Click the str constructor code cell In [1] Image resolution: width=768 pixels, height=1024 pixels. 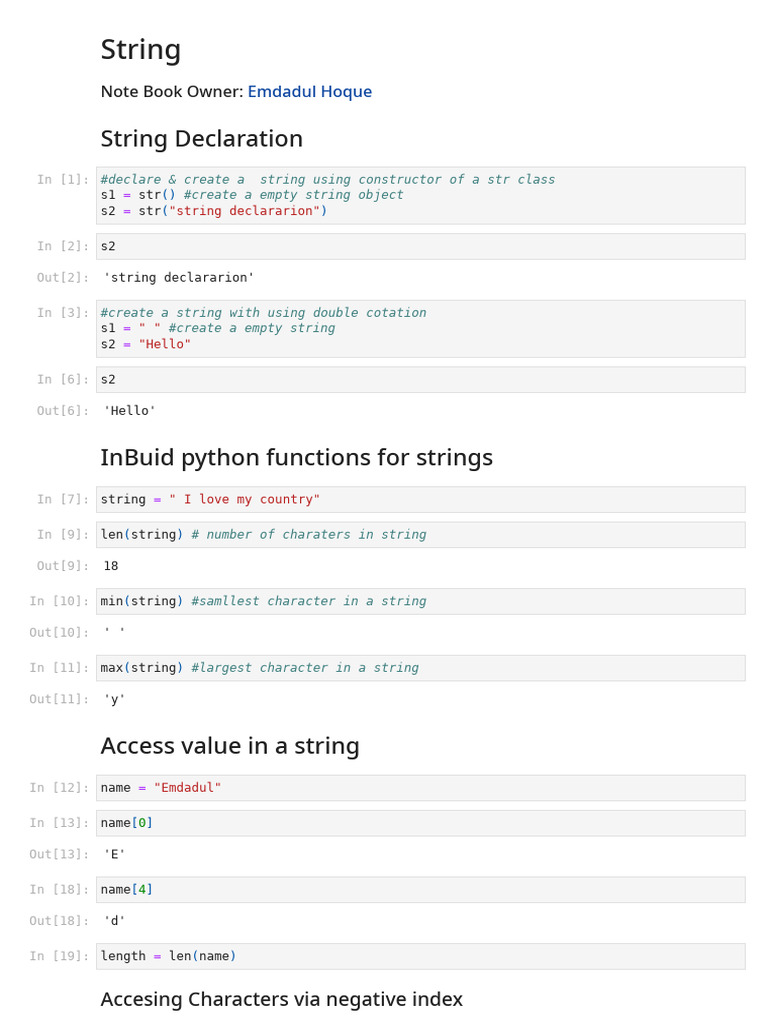pyautogui.click(x=420, y=195)
